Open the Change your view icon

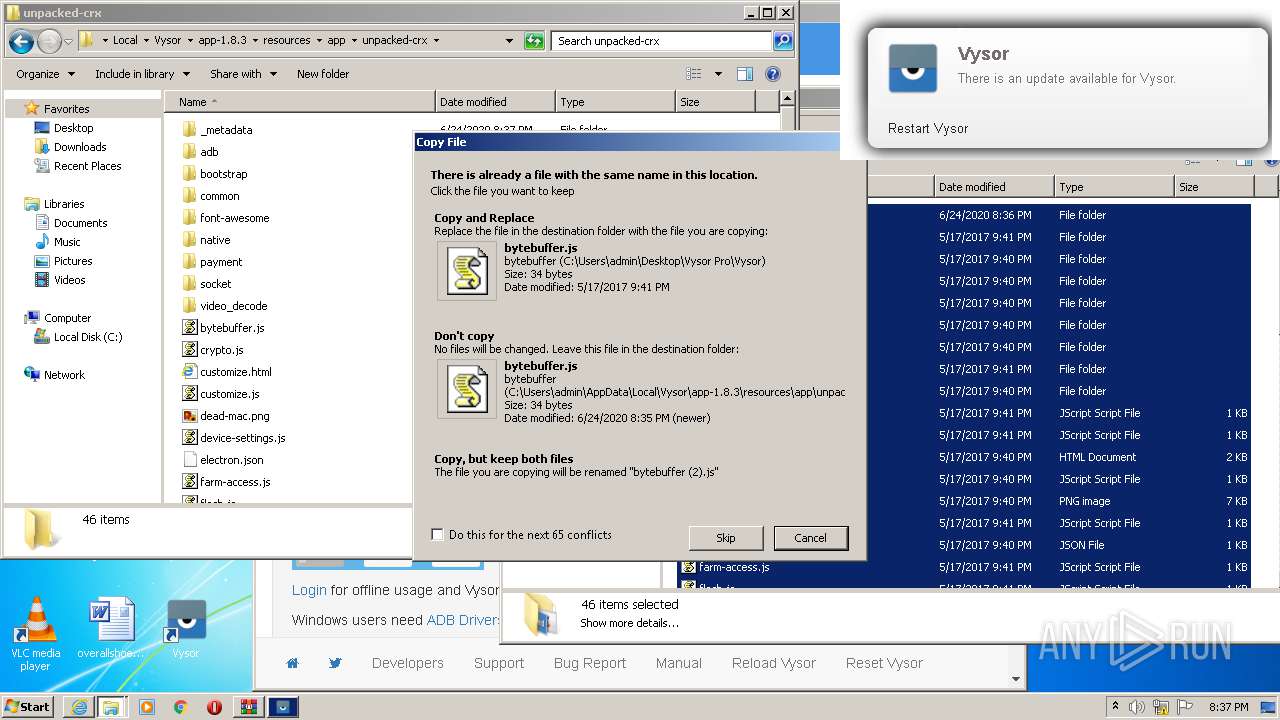coord(694,74)
